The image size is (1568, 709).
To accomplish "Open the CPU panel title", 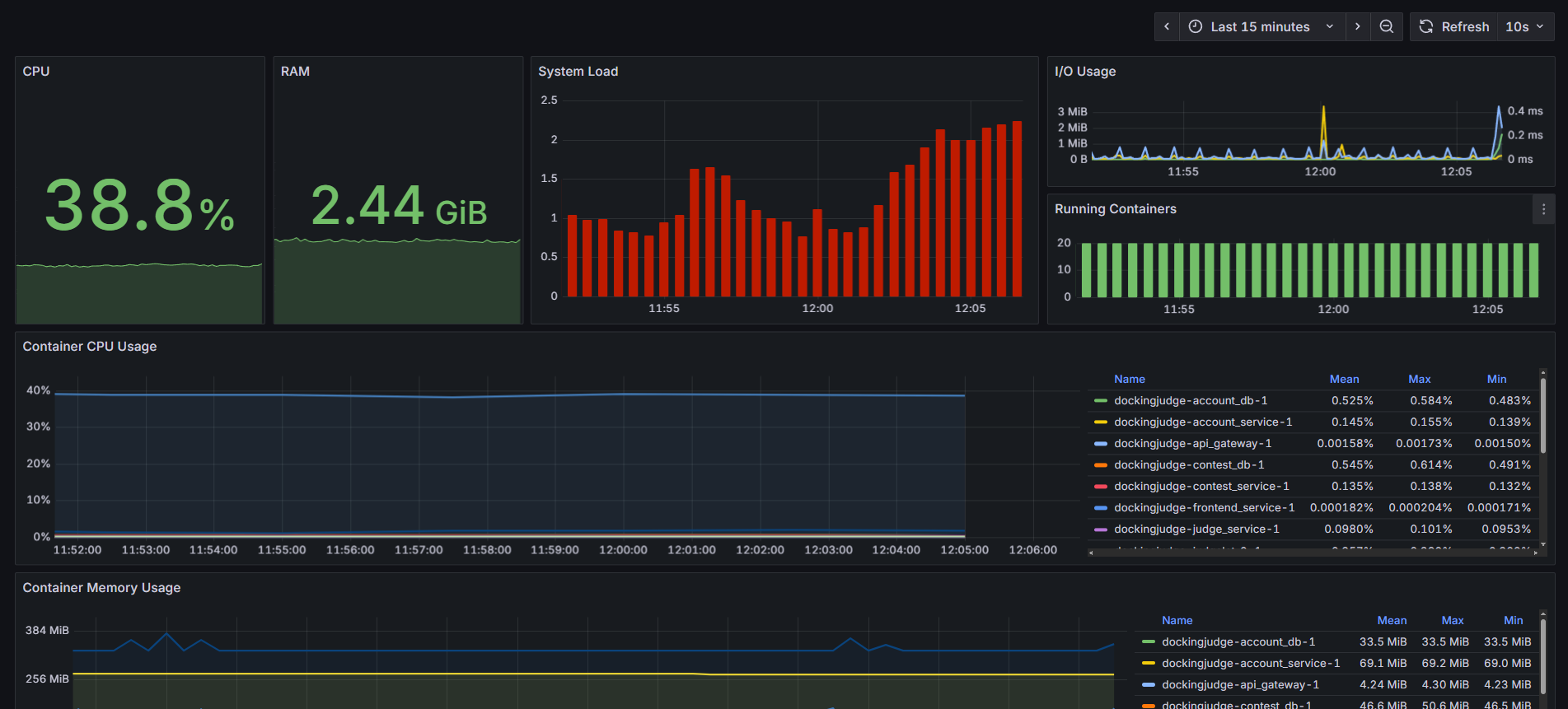I will click(36, 72).
